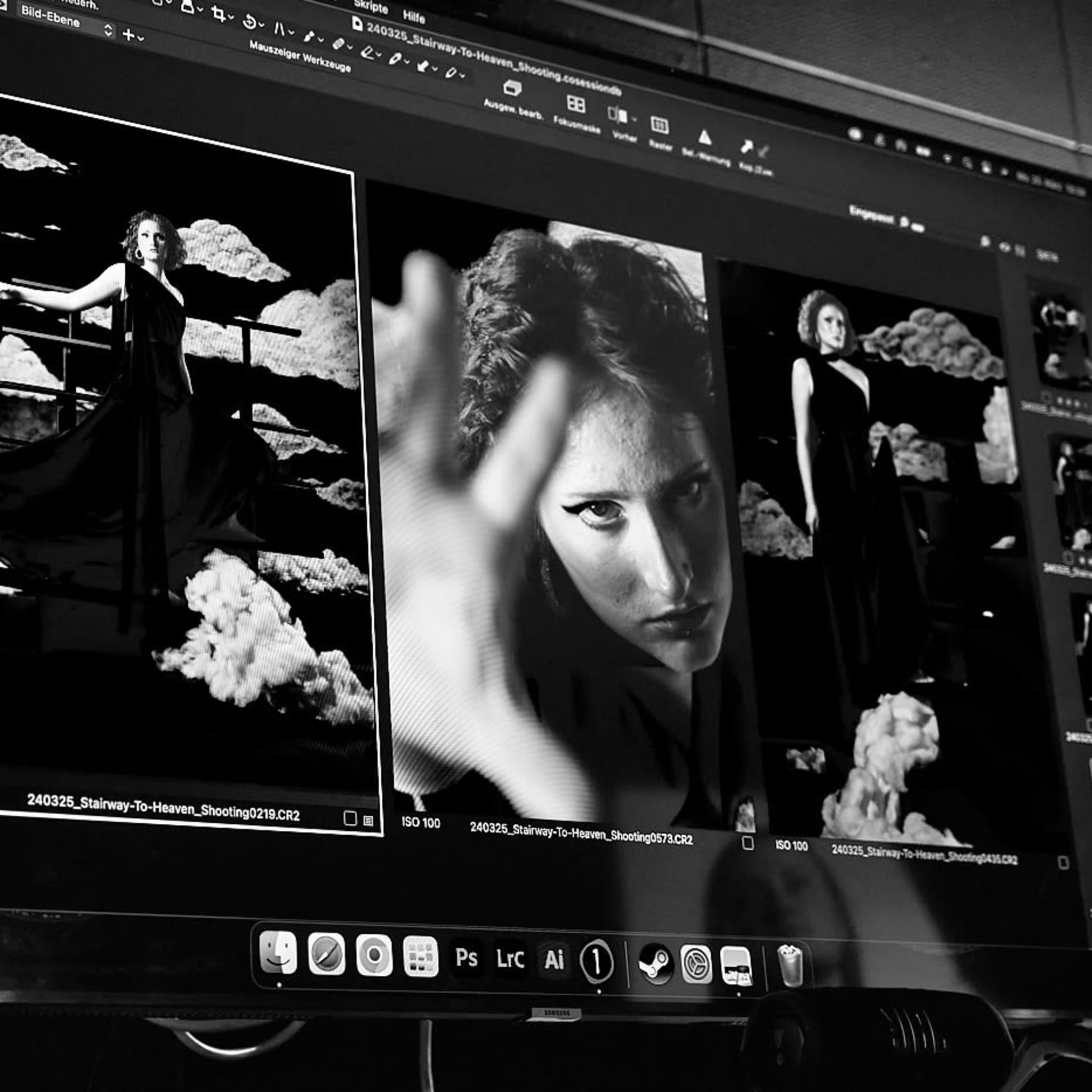Image resolution: width=1092 pixels, height=1092 pixels.
Task: Toggle the checkbox for Shooting0435.CR2
Action: tap(1063, 863)
